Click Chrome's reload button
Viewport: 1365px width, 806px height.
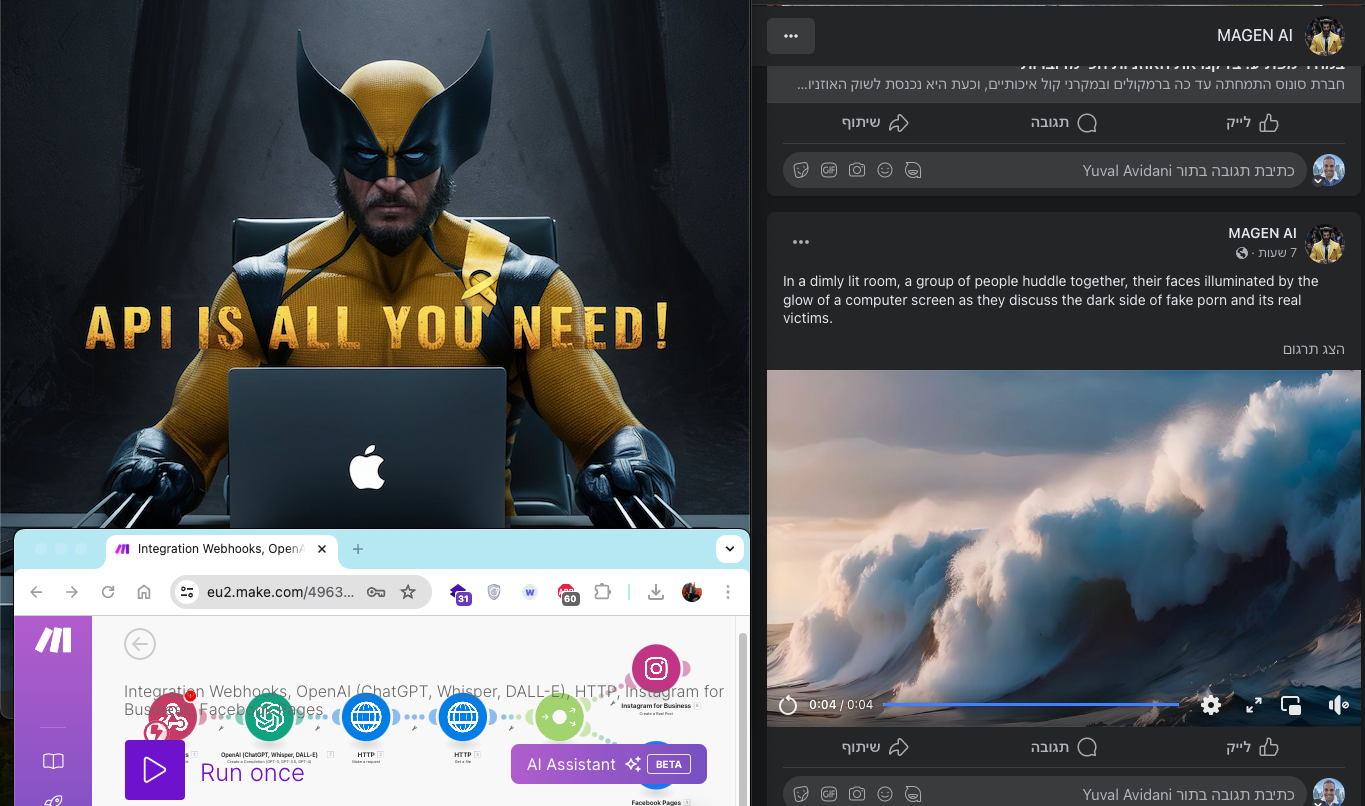108,592
